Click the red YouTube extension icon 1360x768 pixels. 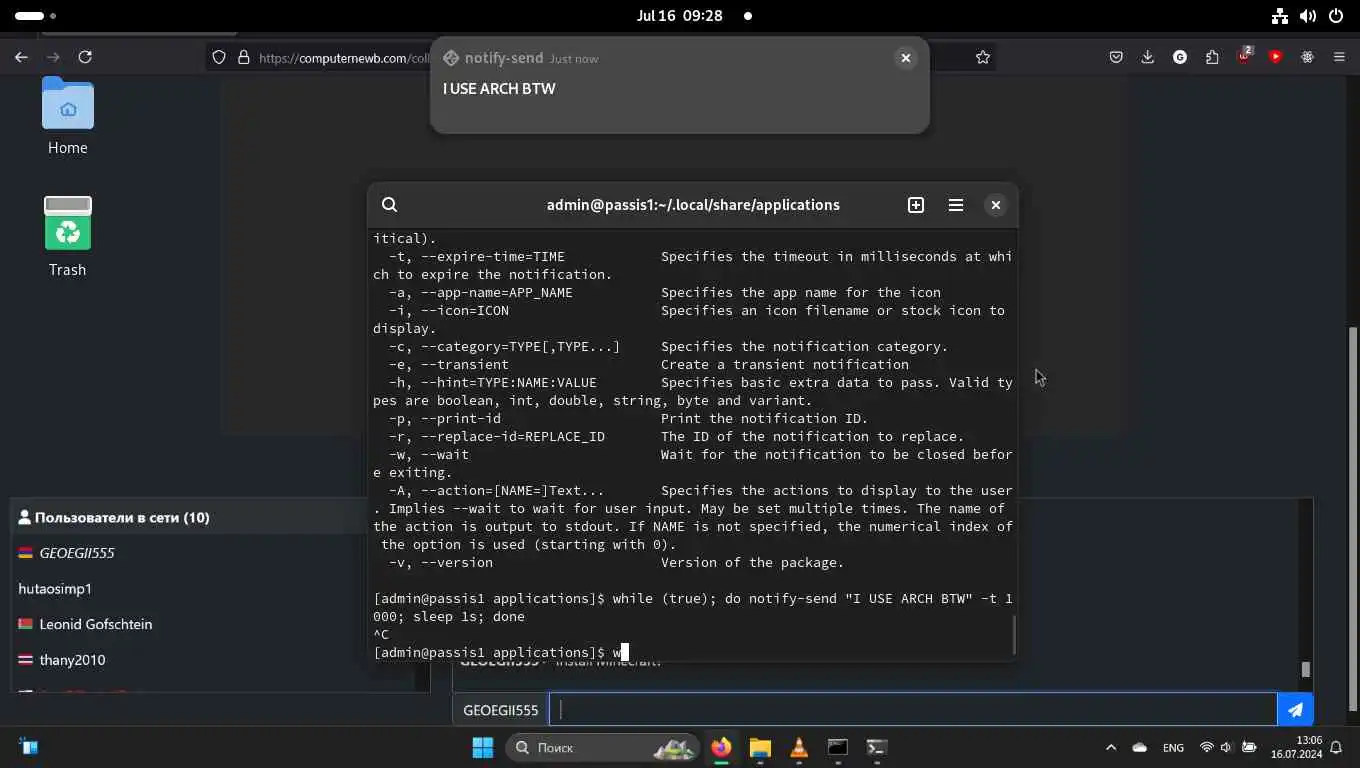click(1275, 57)
